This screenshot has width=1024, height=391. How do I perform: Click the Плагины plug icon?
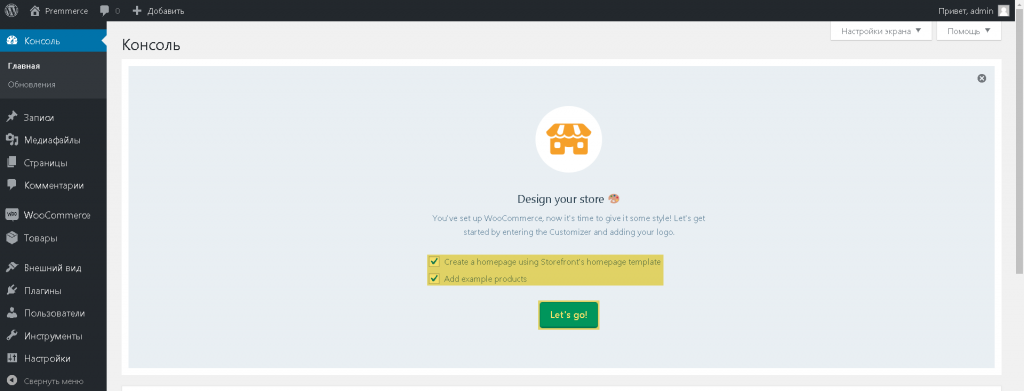(11, 290)
